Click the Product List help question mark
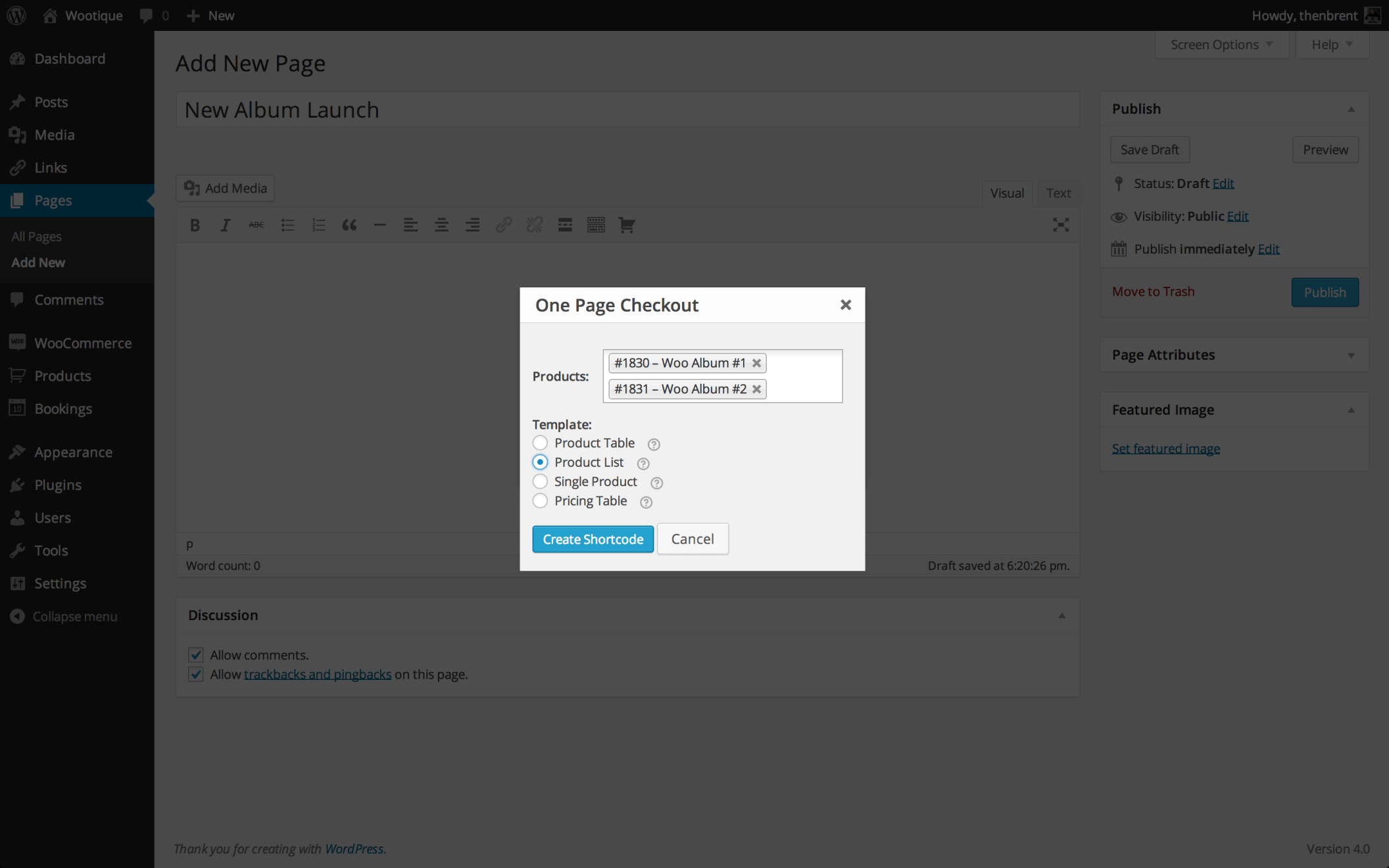The image size is (1389, 868). (x=643, y=463)
